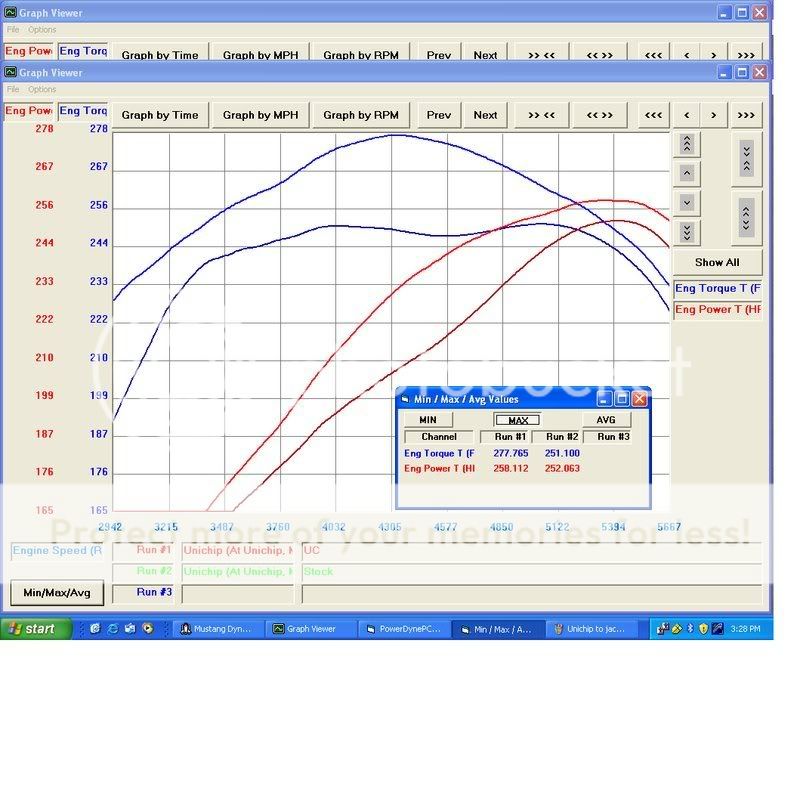Jump graph far right with triple-right arrows in front window

pos(745,115)
